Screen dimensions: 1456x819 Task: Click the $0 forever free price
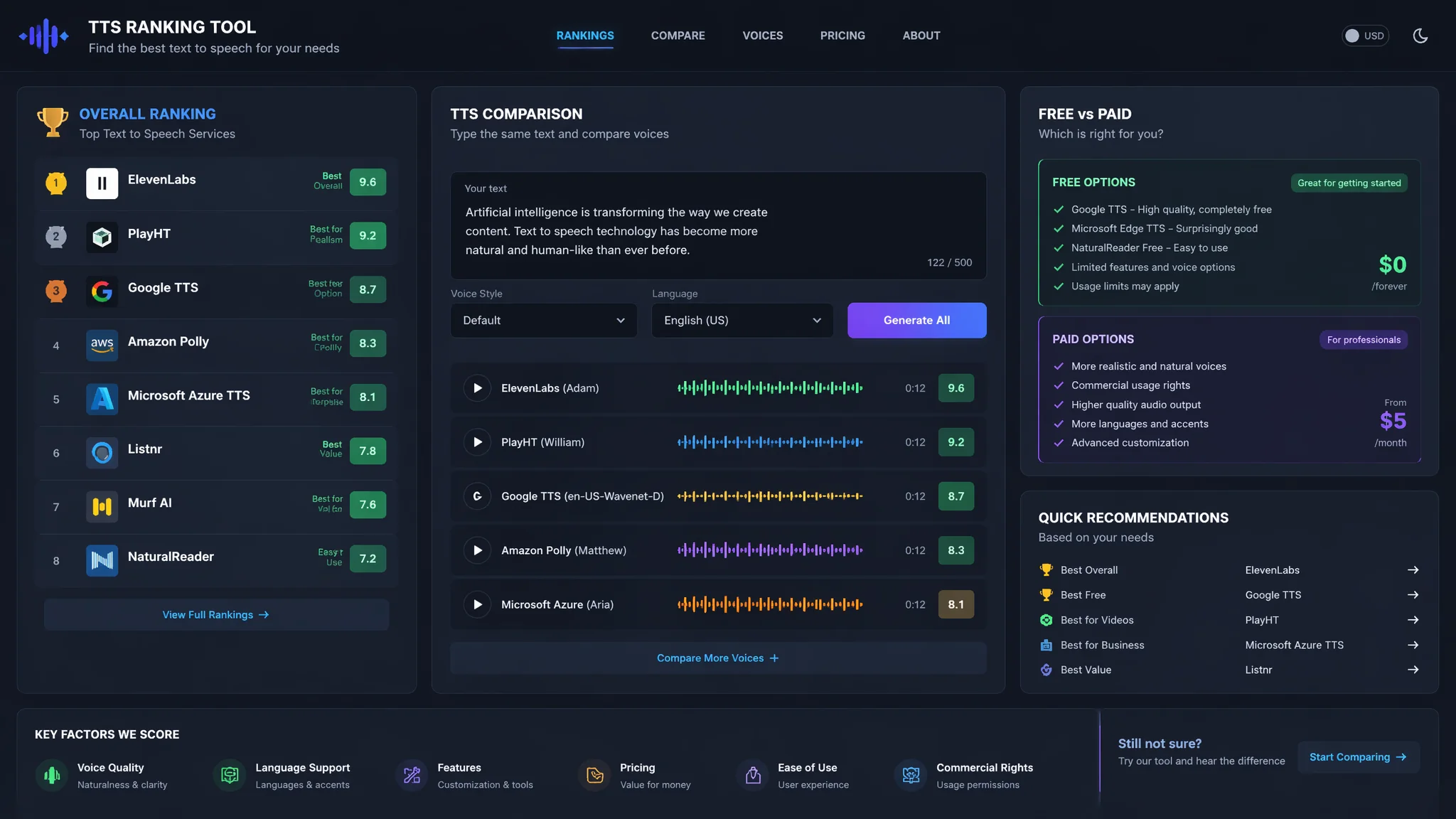1393,265
